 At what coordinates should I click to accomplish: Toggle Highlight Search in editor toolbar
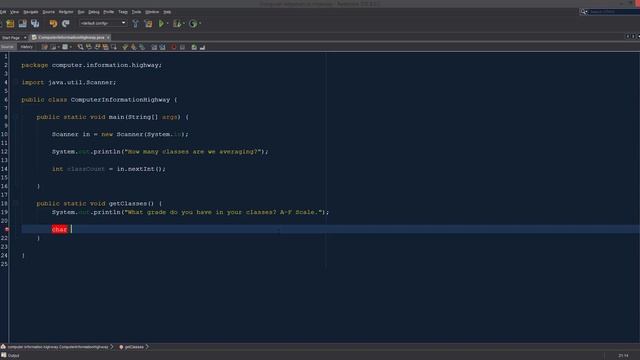pos(105,47)
